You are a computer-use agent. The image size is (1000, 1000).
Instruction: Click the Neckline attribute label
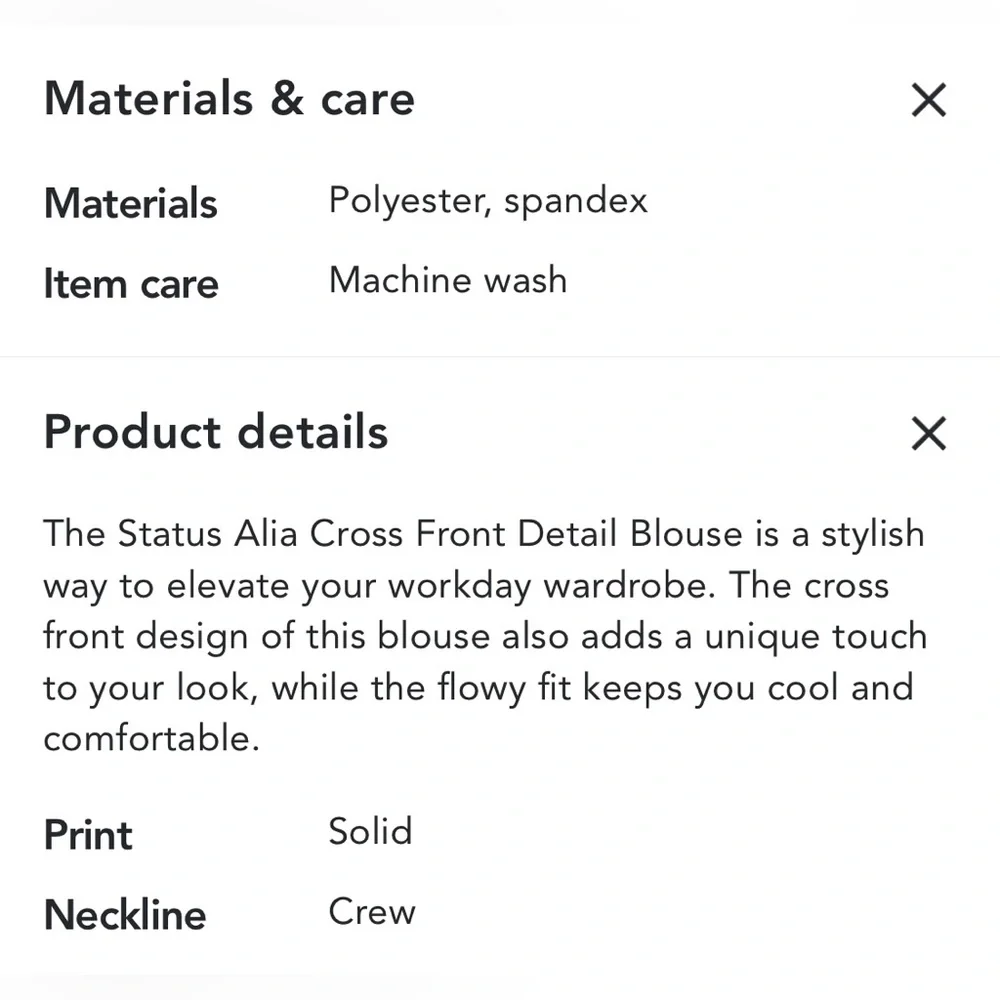(125, 915)
